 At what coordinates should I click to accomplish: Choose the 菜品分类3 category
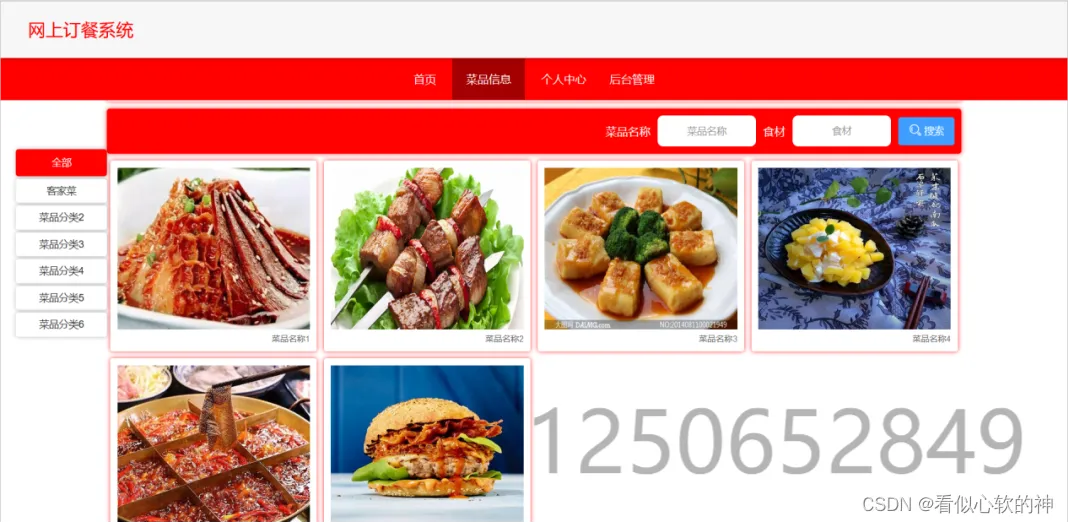point(61,244)
